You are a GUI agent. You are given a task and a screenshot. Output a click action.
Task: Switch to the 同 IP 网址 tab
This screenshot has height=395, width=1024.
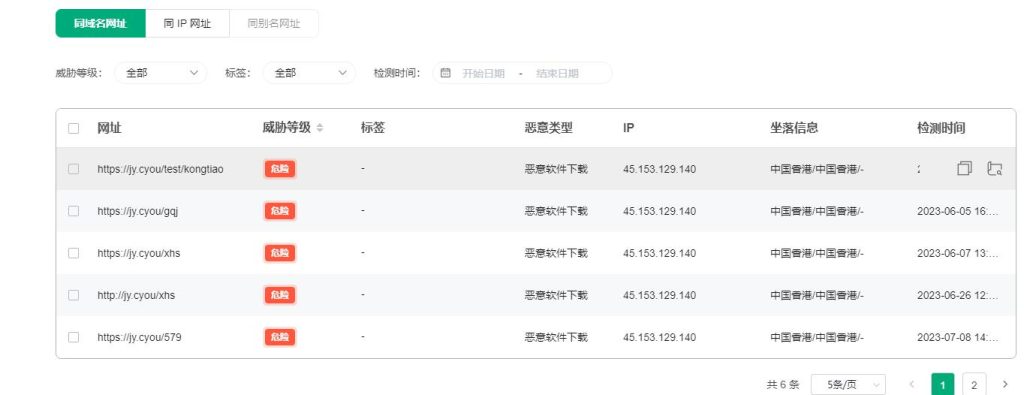[x=187, y=24]
